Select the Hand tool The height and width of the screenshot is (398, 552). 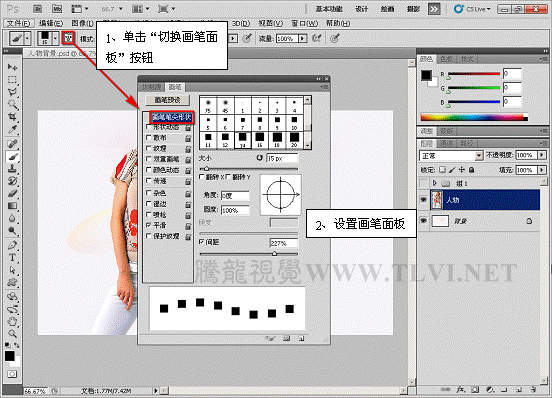12,321
